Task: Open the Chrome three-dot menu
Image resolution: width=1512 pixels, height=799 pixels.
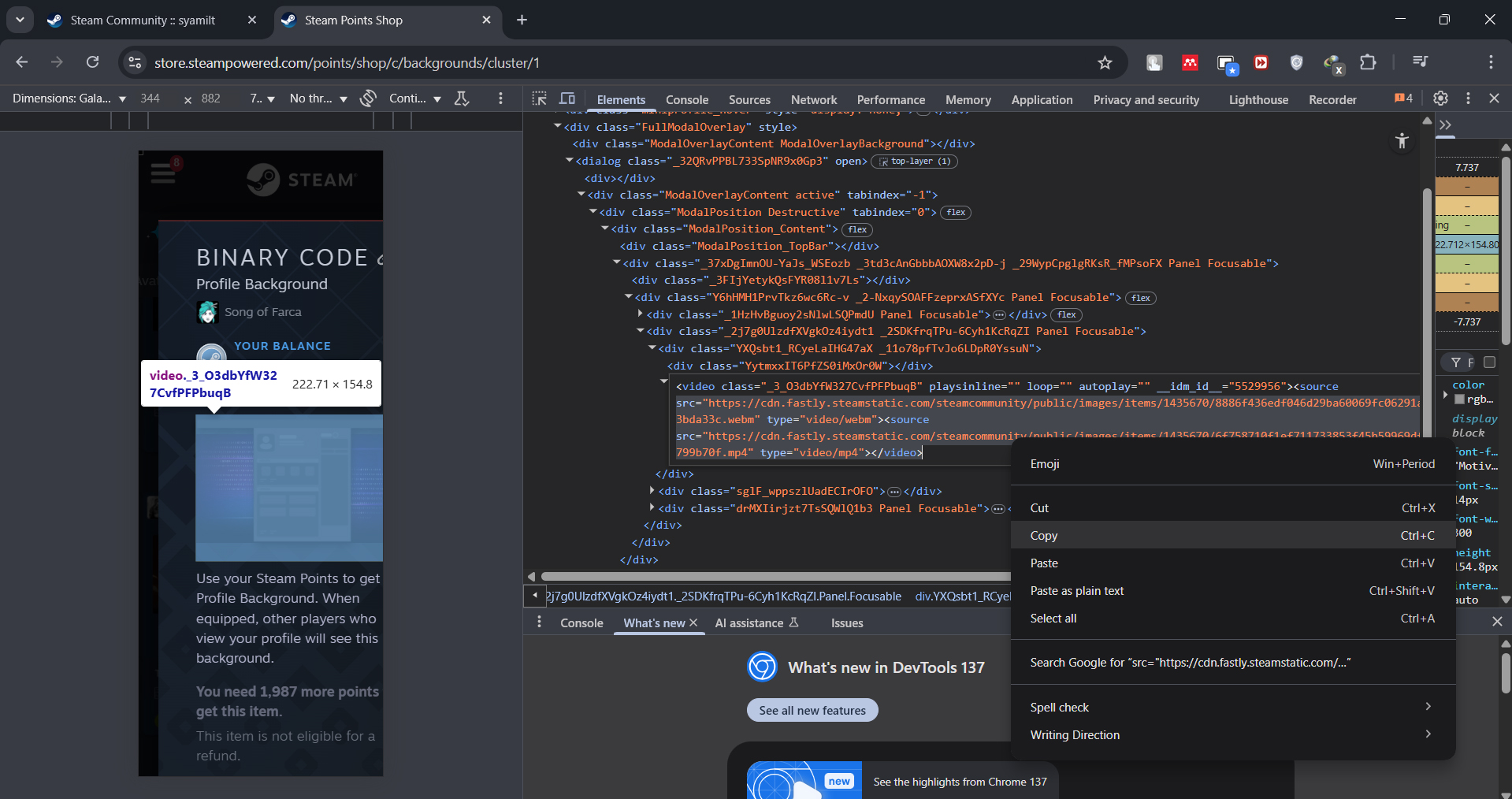Action: tap(1491, 62)
